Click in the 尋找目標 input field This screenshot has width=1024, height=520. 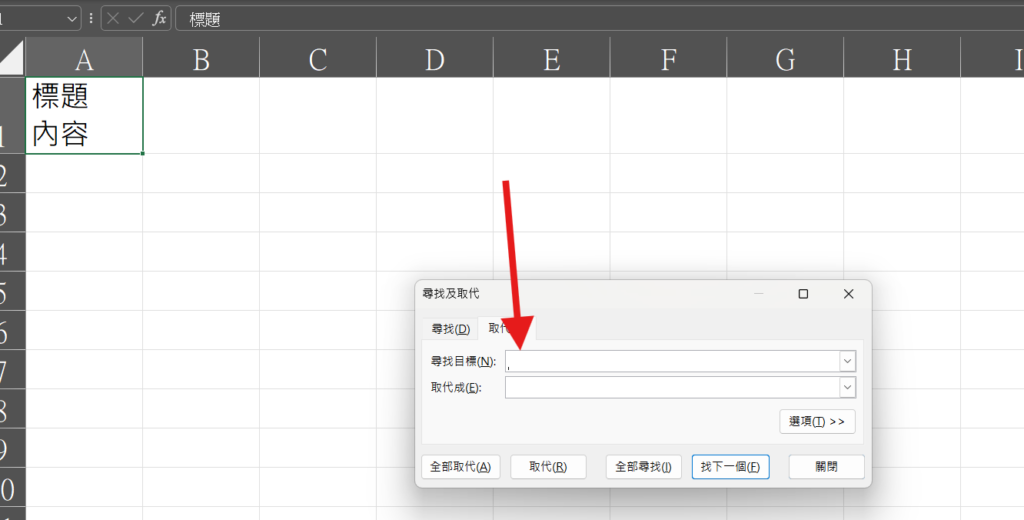(672, 361)
